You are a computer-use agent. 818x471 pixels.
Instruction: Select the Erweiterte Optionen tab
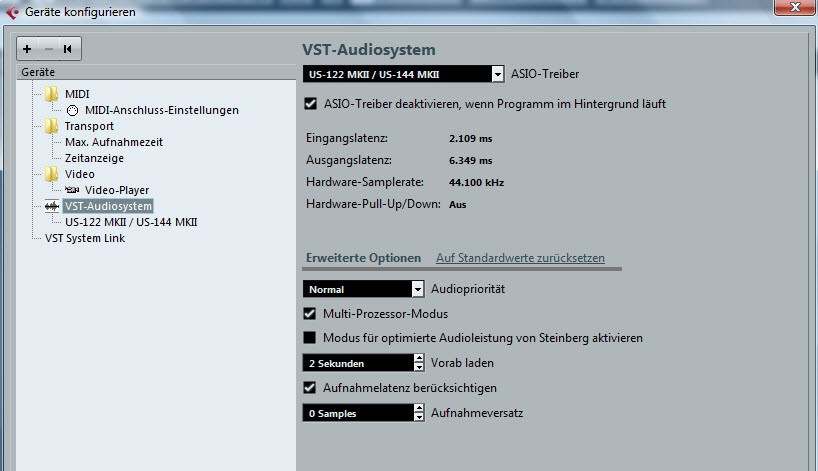tap(364, 258)
